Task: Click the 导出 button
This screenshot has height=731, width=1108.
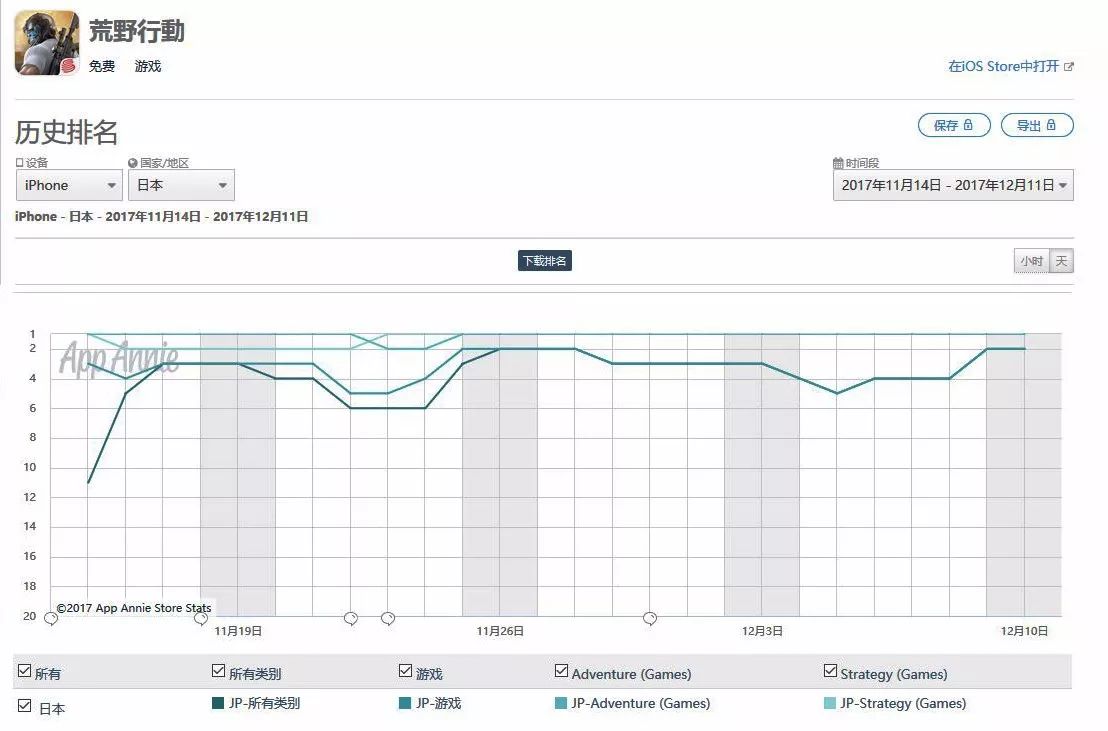Action: [1037, 125]
